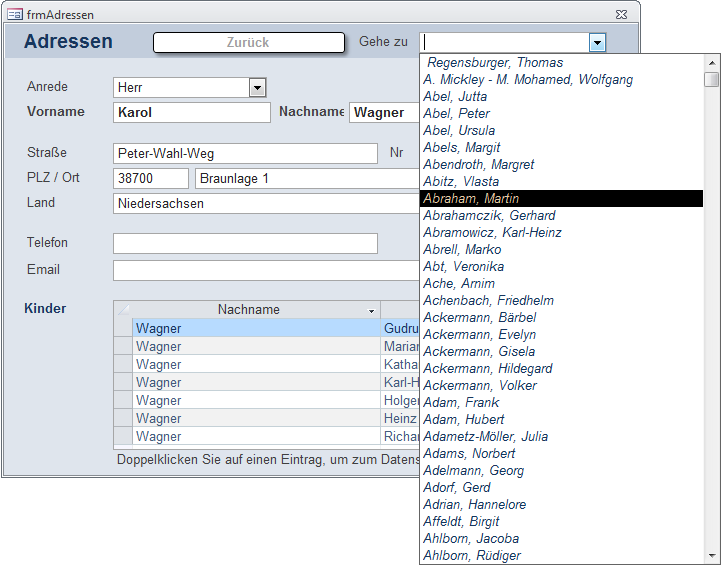Image resolution: width=722 pixels, height=565 pixels.
Task: Click the dropdown list scrollbar thumb
Action: (x=712, y=79)
